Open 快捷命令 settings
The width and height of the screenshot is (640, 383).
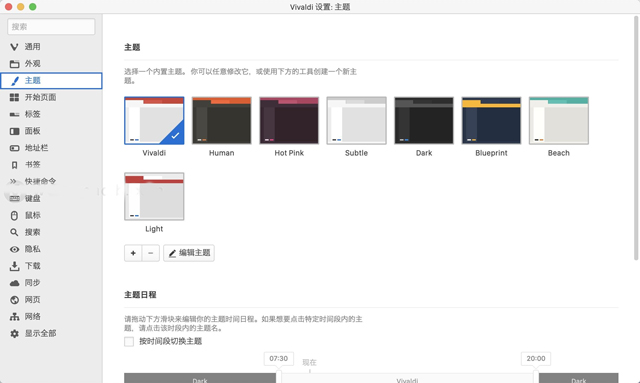pyautogui.click(x=51, y=181)
